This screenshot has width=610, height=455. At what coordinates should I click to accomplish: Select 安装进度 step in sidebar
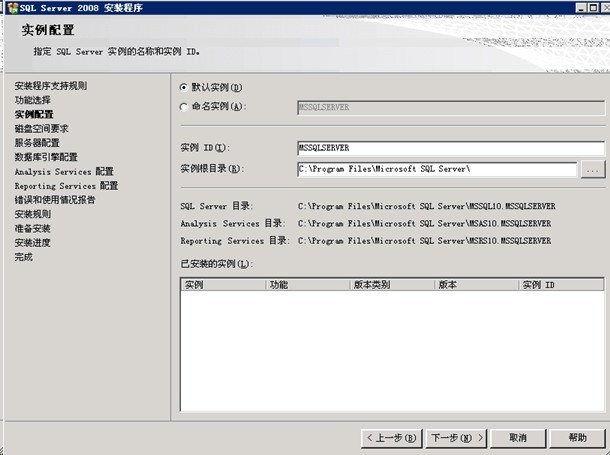(x=33, y=243)
